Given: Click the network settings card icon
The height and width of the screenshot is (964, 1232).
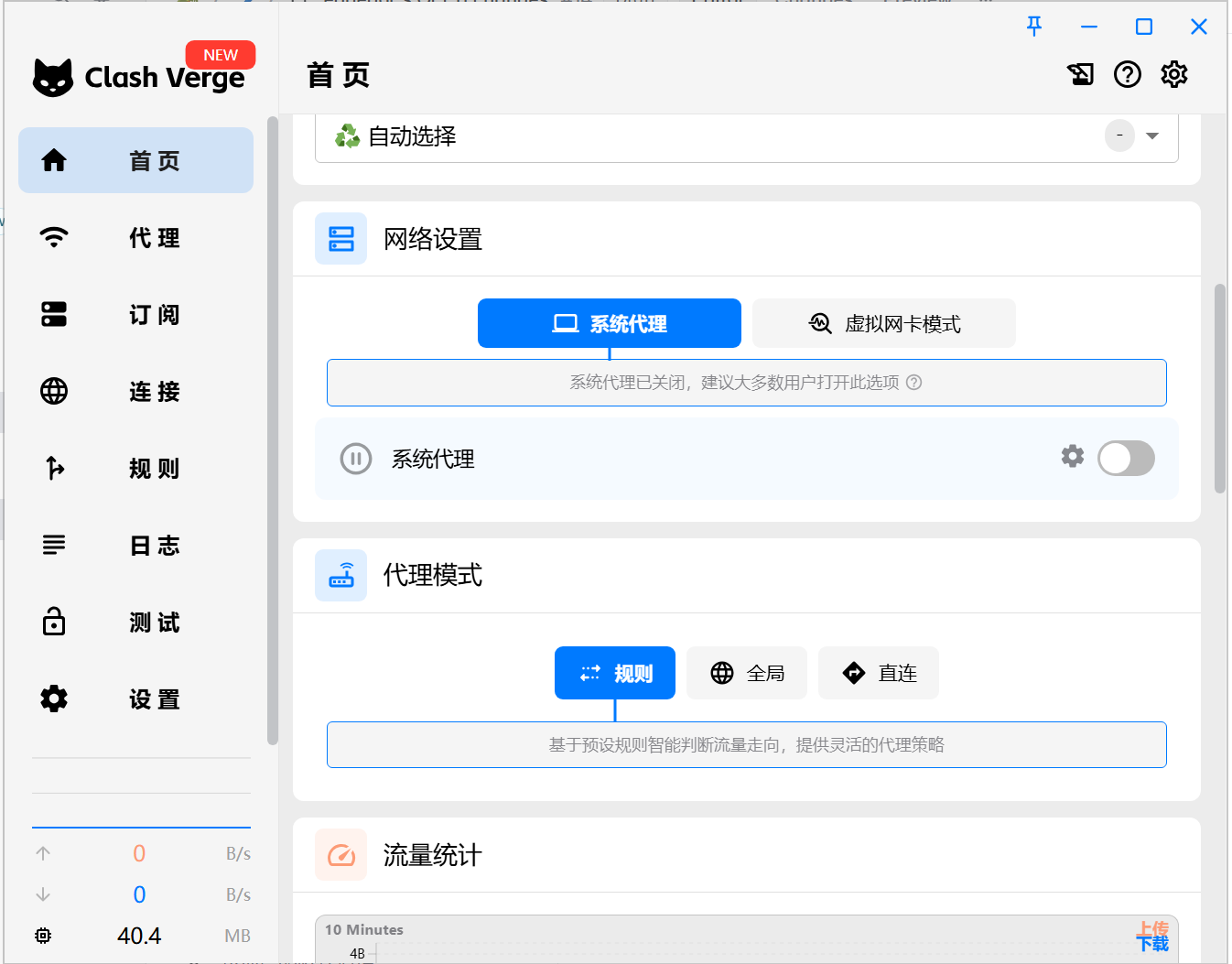Looking at the screenshot, I should tap(340, 239).
